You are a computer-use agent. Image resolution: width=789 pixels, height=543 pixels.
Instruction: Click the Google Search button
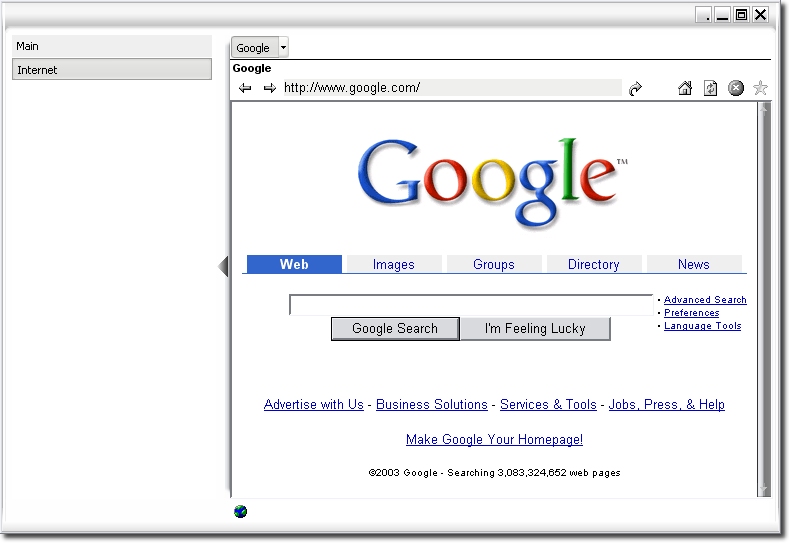pyautogui.click(x=395, y=329)
